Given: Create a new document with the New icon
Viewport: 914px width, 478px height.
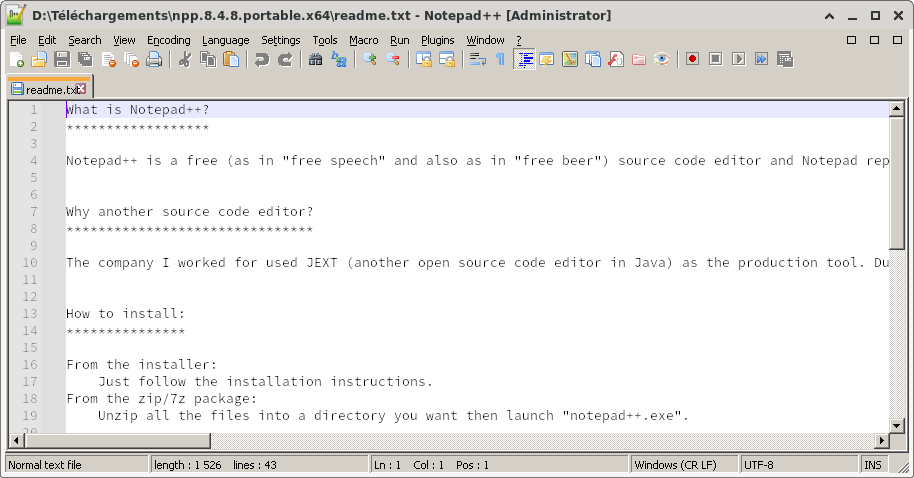Looking at the screenshot, I should pyautogui.click(x=16, y=59).
